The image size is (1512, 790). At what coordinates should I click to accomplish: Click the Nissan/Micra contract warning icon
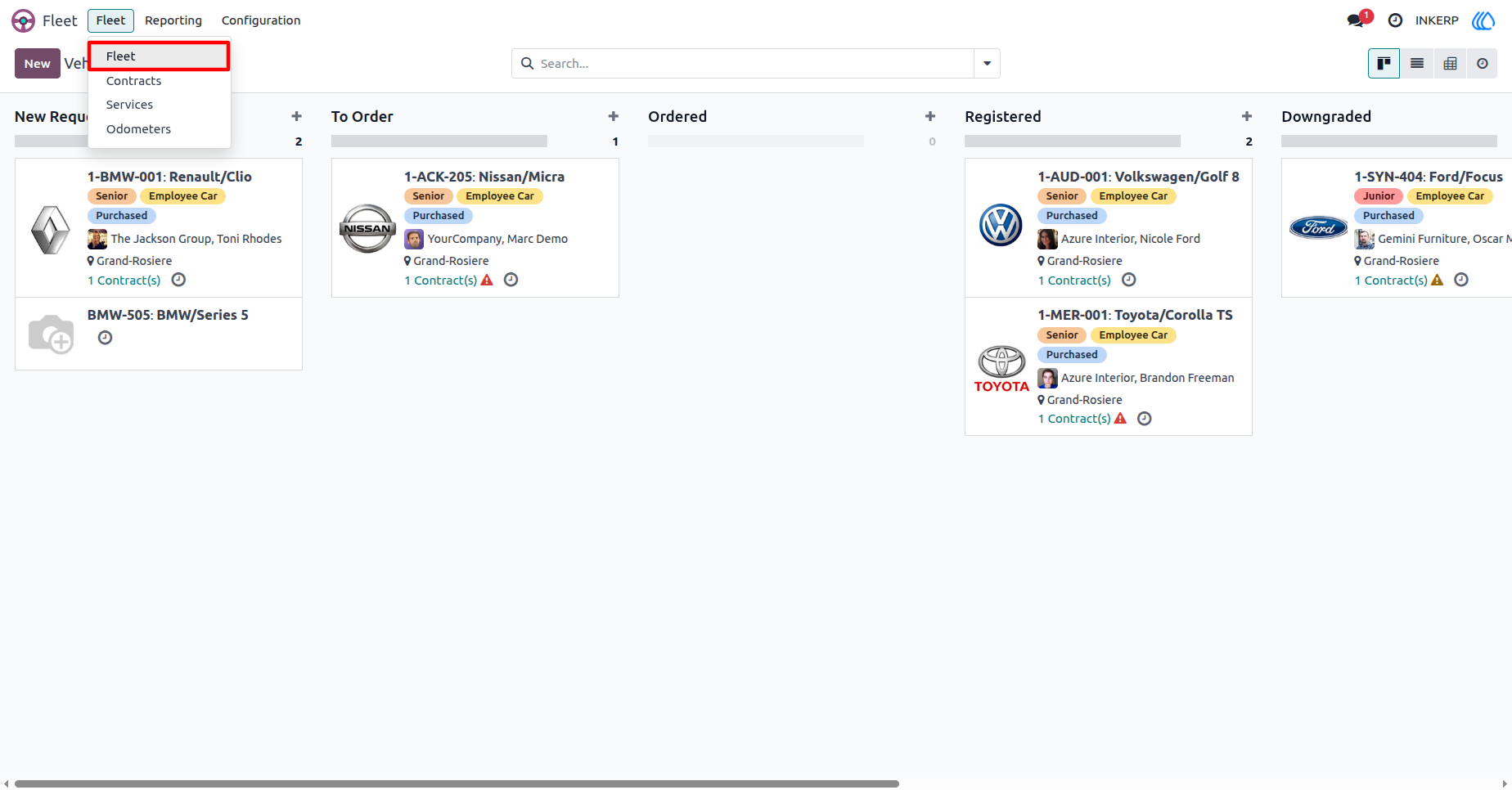click(x=488, y=280)
